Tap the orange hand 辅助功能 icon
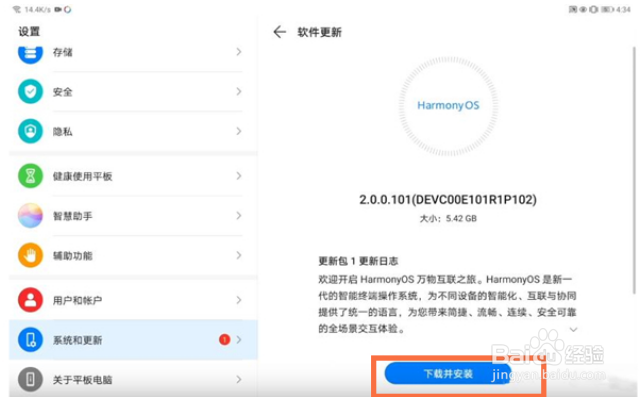Screen dimensions: 640x397 30,255
